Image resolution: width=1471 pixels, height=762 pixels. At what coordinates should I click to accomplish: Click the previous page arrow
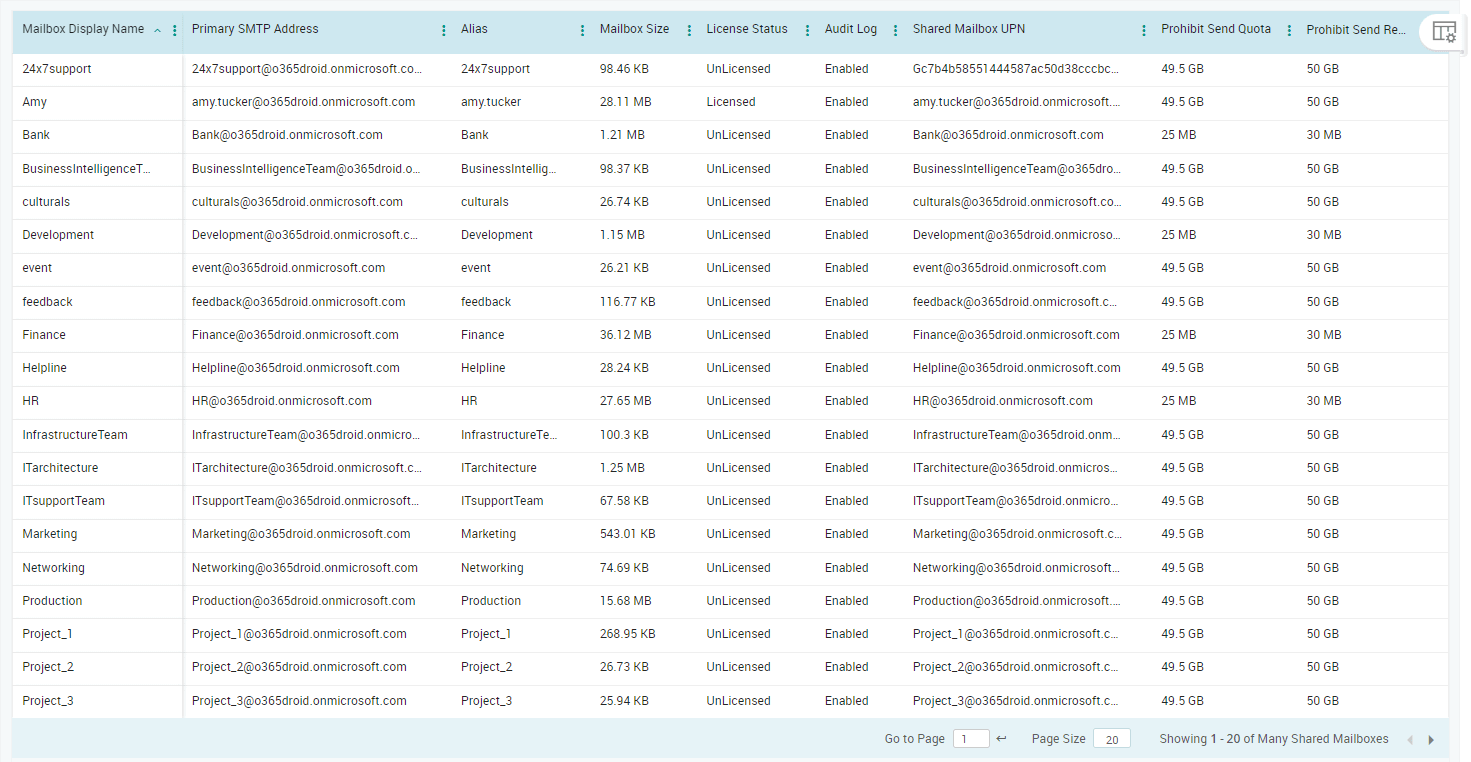(1410, 740)
